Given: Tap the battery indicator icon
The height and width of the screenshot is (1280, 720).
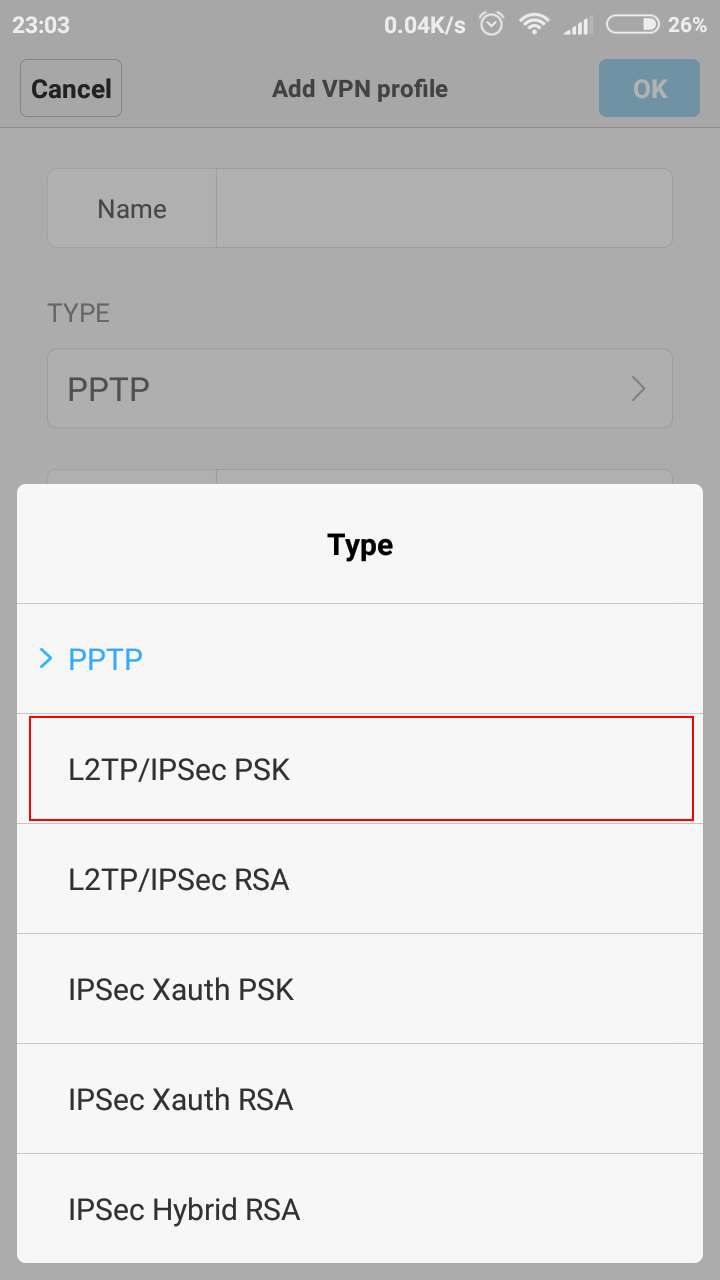Looking at the screenshot, I should click(633, 25).
